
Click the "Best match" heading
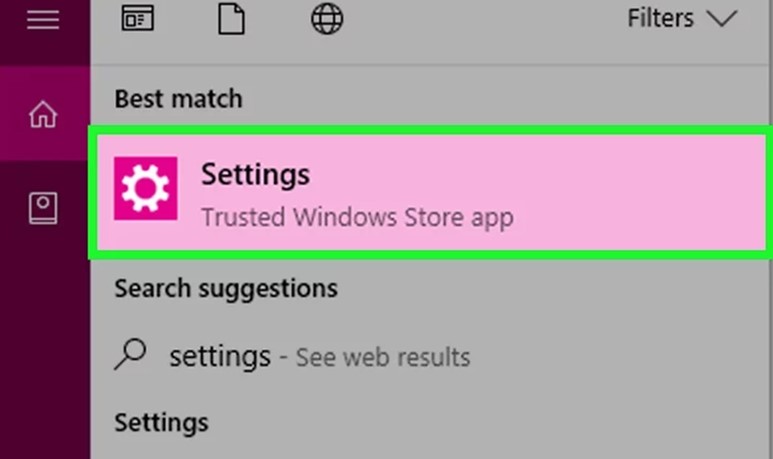(x=178, y=99)
